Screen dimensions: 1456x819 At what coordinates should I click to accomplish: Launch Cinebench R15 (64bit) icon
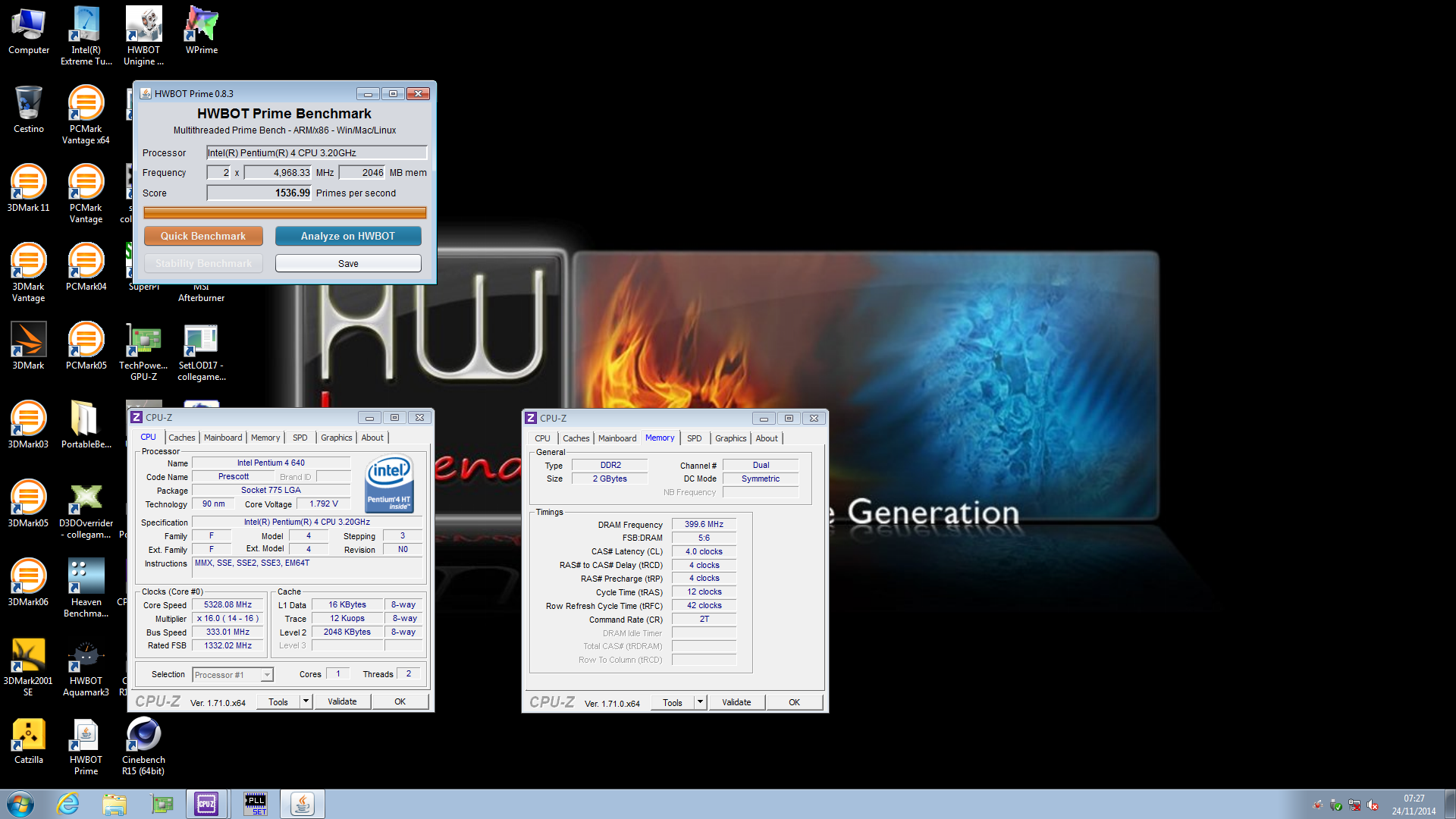coord(143,746)
